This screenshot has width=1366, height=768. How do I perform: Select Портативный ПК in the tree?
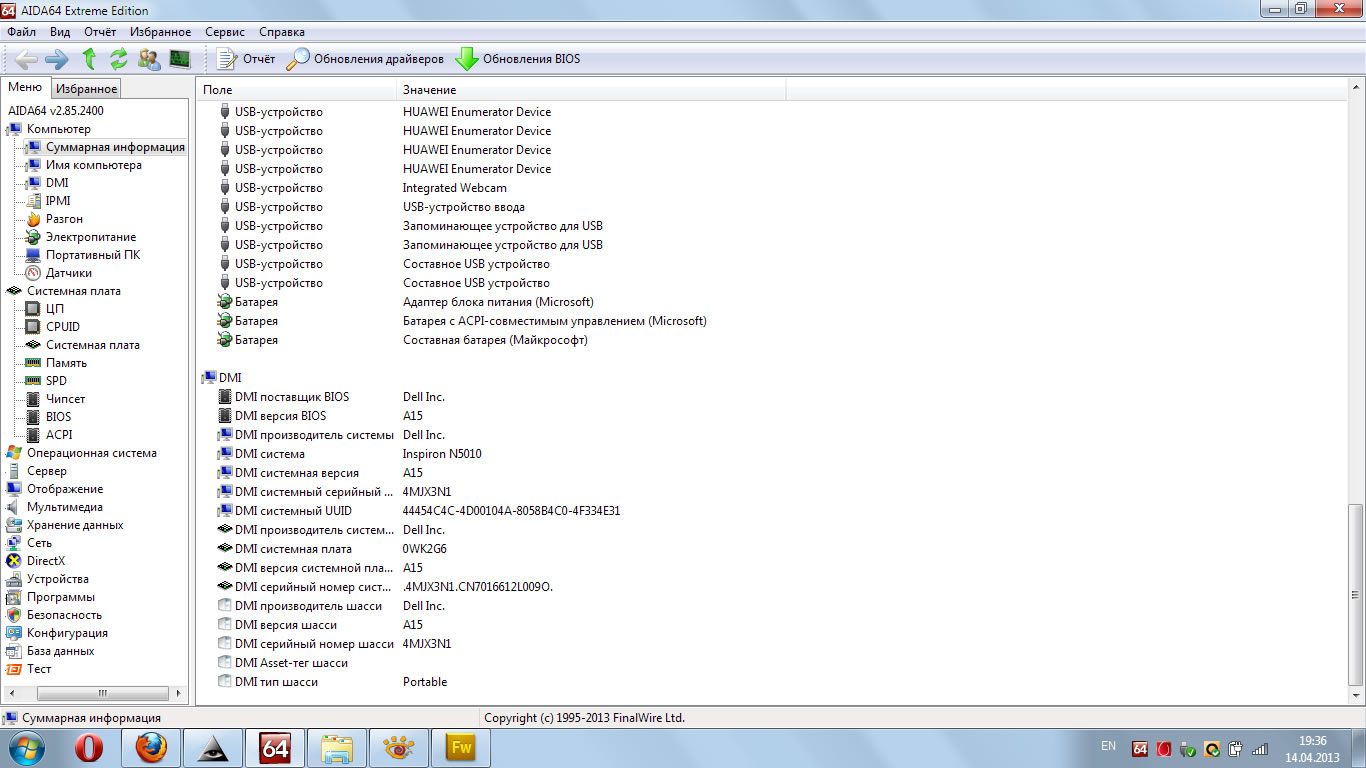(92, 255)
